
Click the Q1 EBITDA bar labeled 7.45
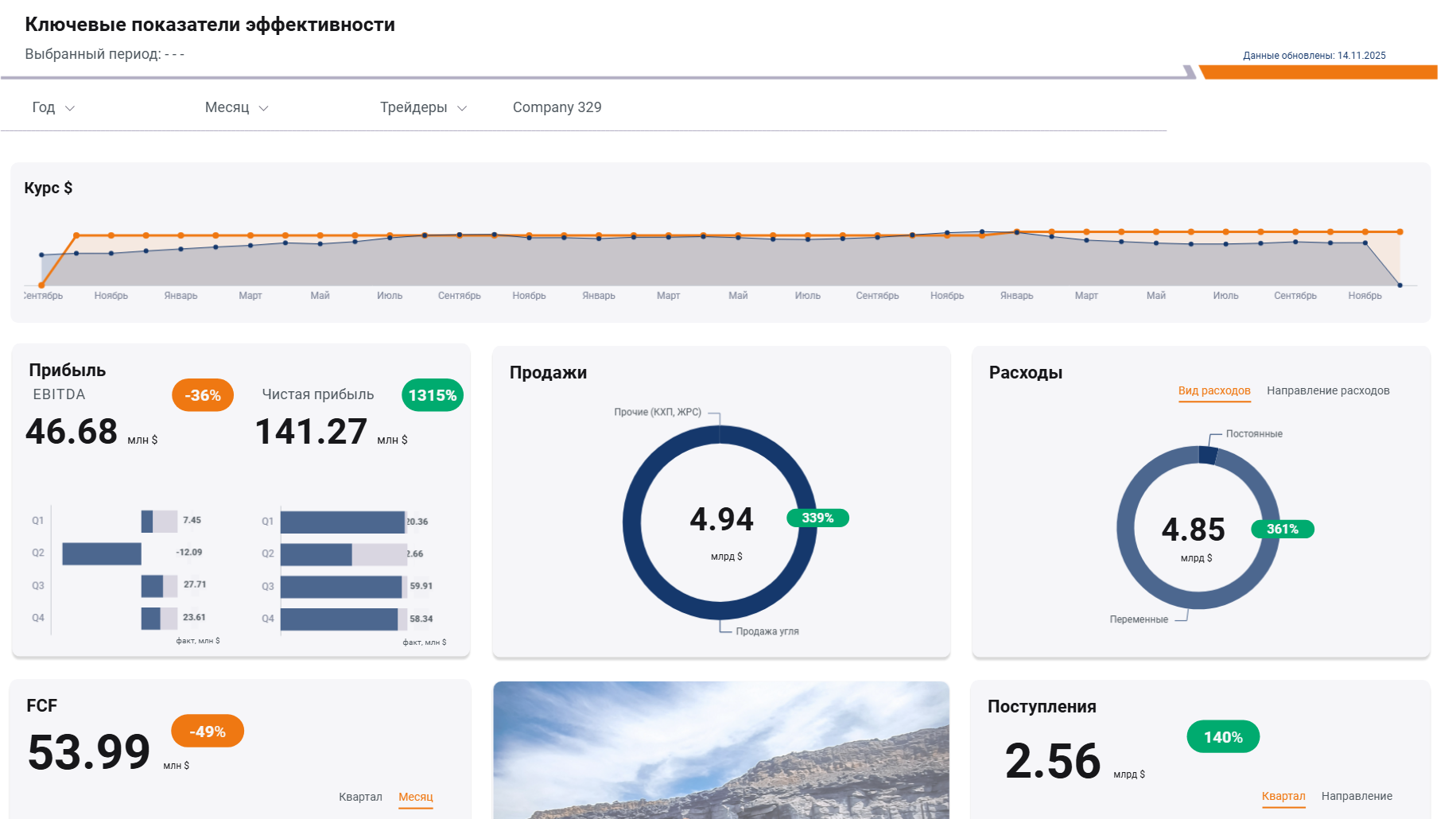pyautogui.click(x=147, y=522)
